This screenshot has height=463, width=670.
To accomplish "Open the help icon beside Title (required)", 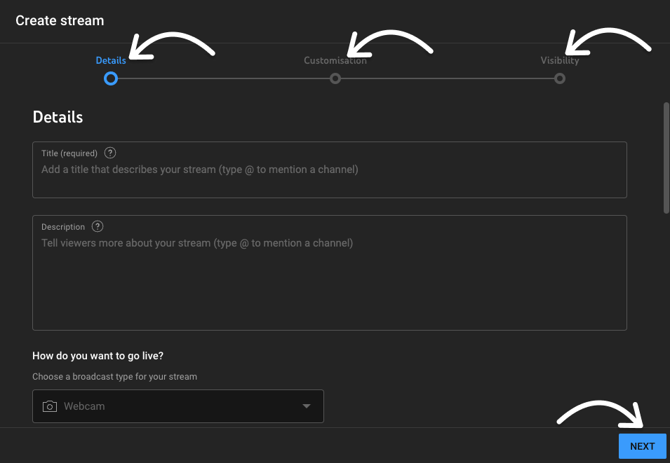I will pos(110,153).
